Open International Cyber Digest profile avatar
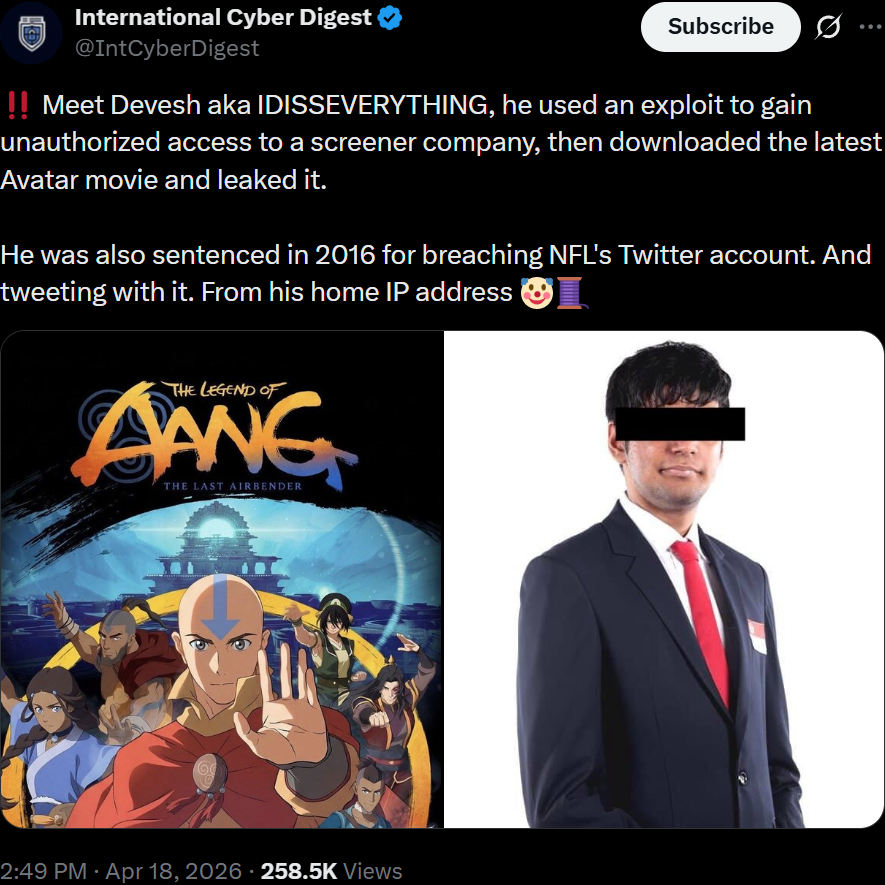Image resolution: width=885 pixels, height=885 pixels. (x=31, y=33)
